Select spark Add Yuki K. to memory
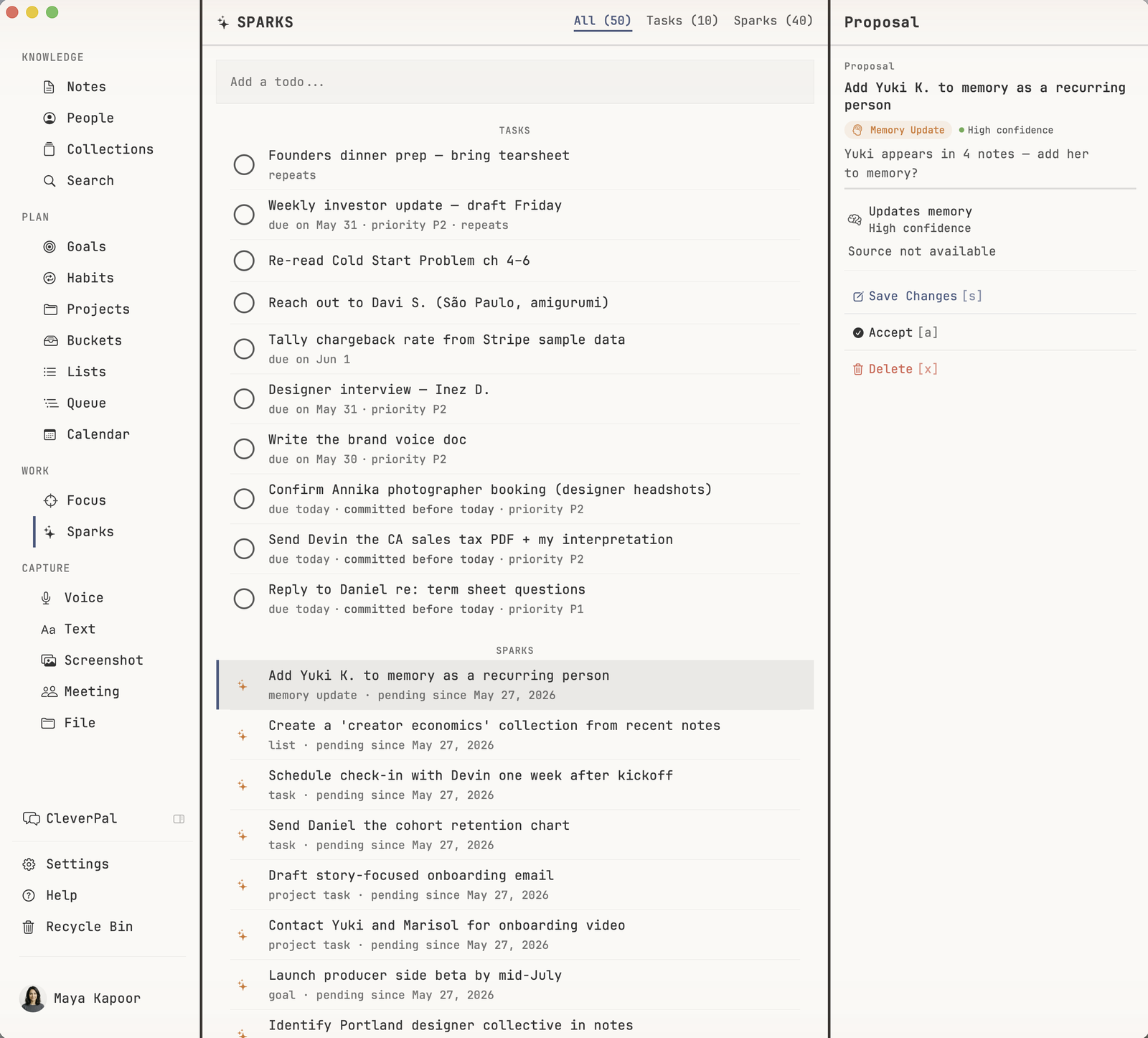This screenshot has width=1148, height=1038. click(515, 685)
